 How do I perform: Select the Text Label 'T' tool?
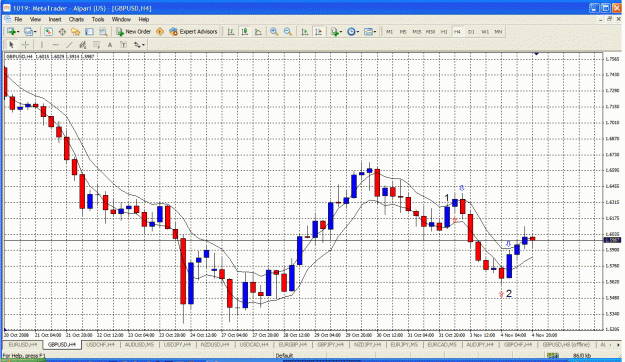pyautogui.click(x=124, y=45)
